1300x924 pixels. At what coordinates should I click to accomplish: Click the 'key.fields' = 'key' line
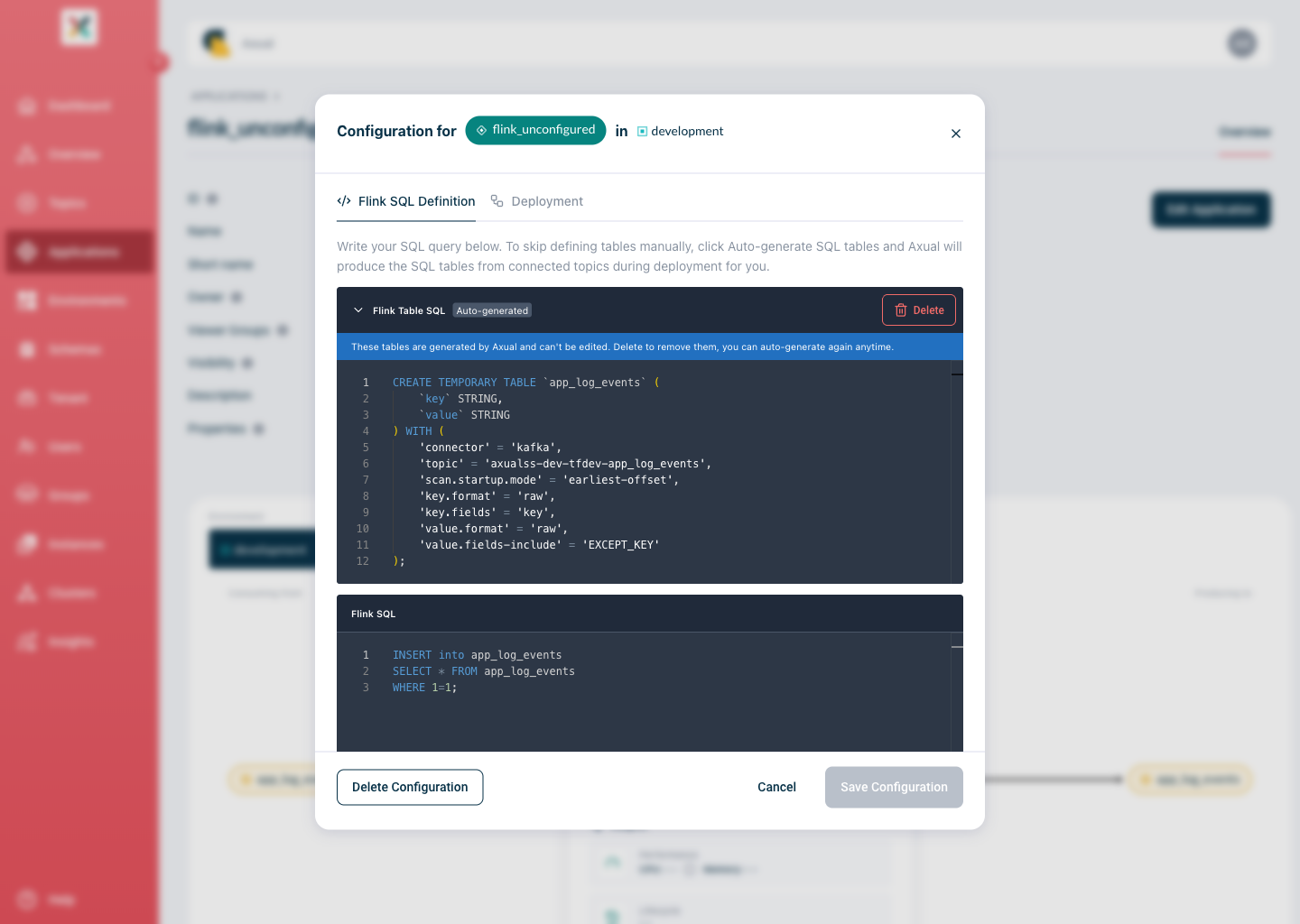click(x=487, y=513)
